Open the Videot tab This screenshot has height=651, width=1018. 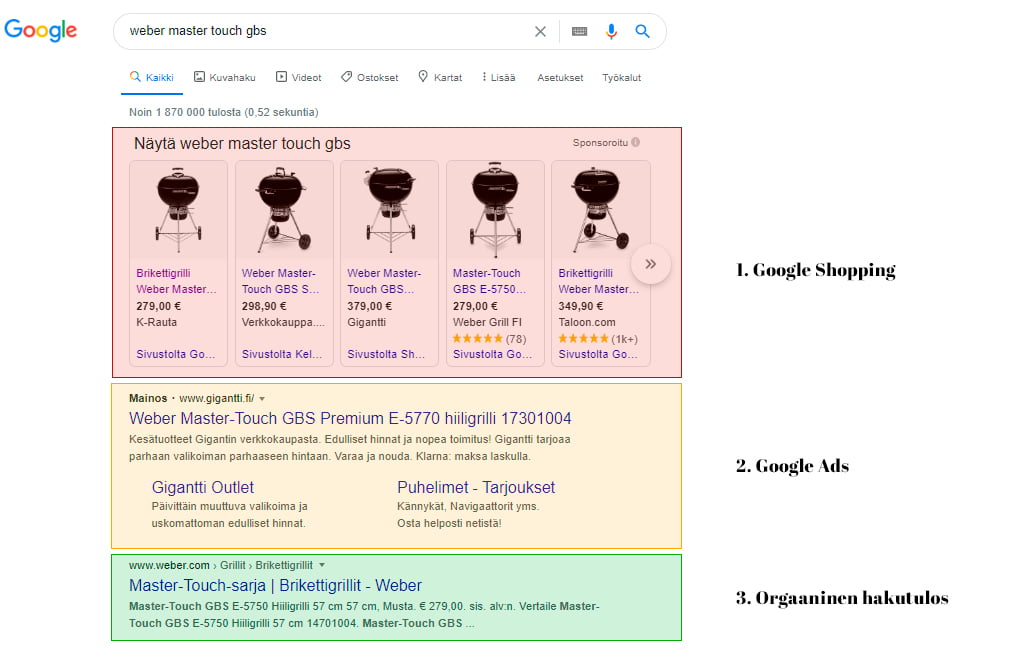(299, 77)
